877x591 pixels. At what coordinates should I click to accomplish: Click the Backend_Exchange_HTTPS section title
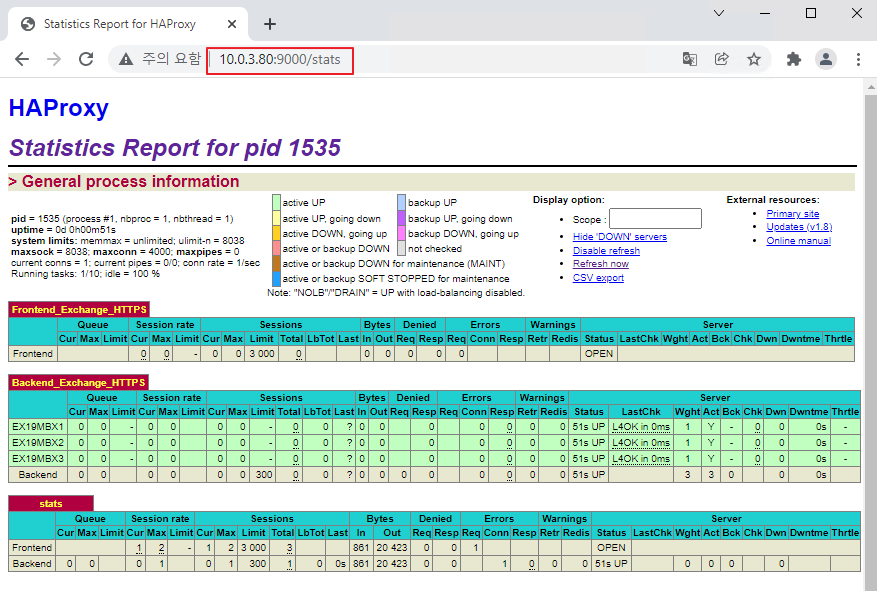(x=78, y=383)
